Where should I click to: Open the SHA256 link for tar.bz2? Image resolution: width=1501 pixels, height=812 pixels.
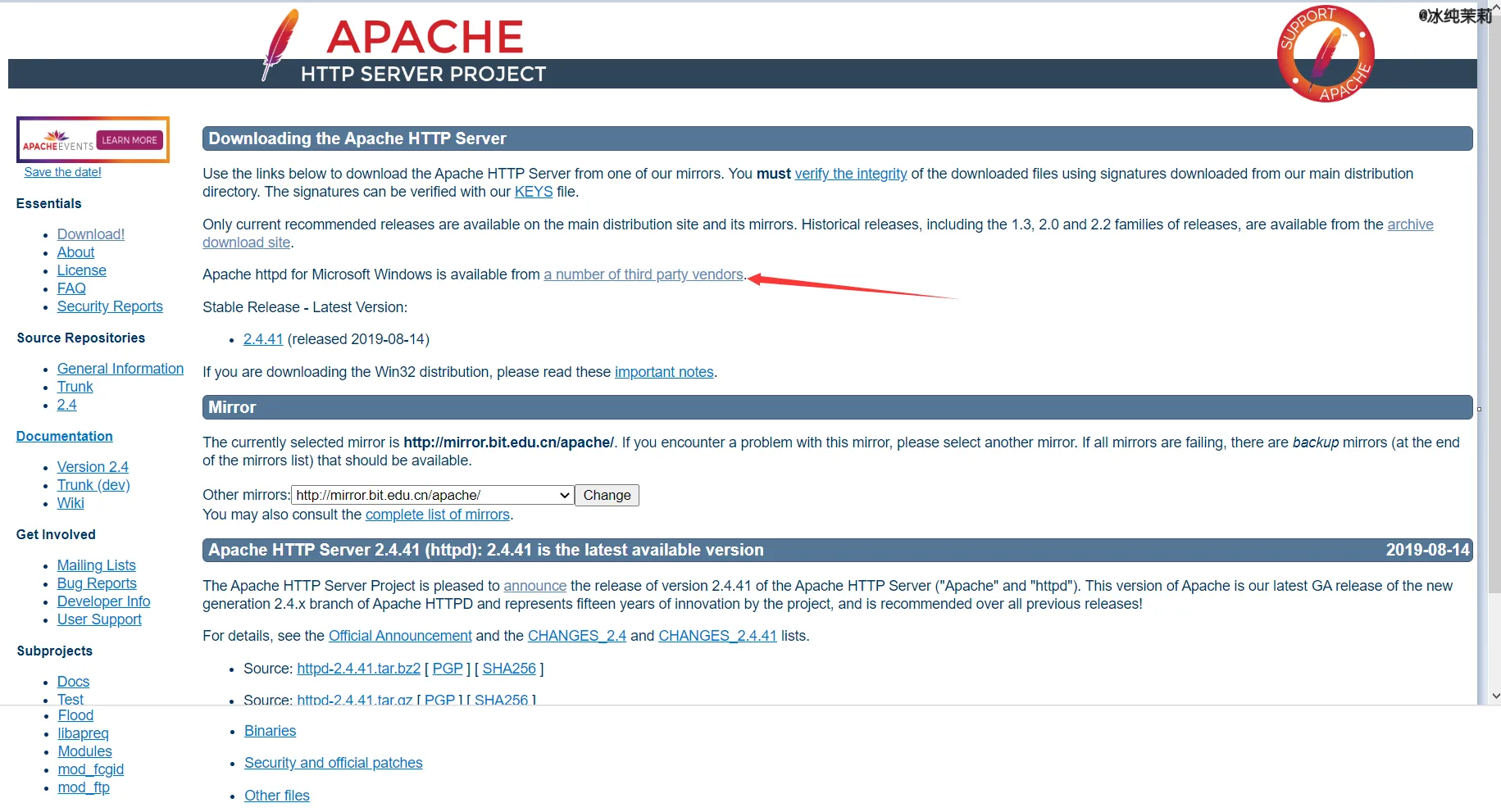[x=509, y=669]
